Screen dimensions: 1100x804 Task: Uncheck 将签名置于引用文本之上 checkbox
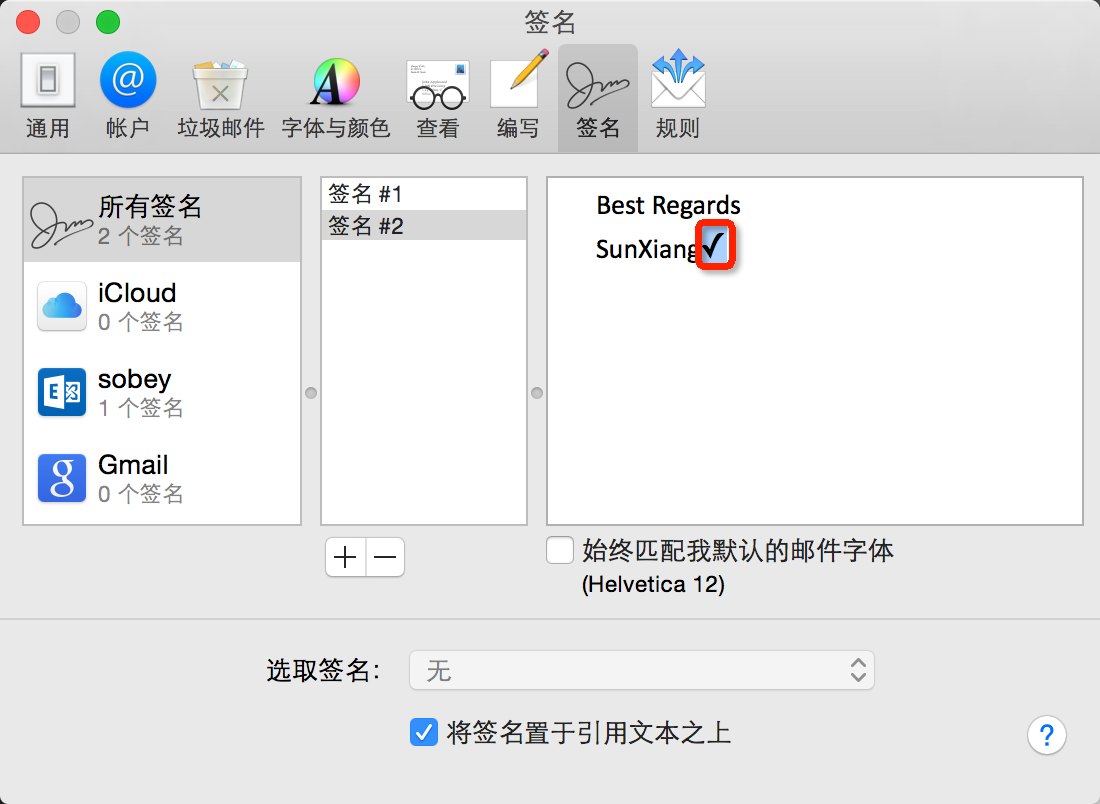tap(423, 733)
